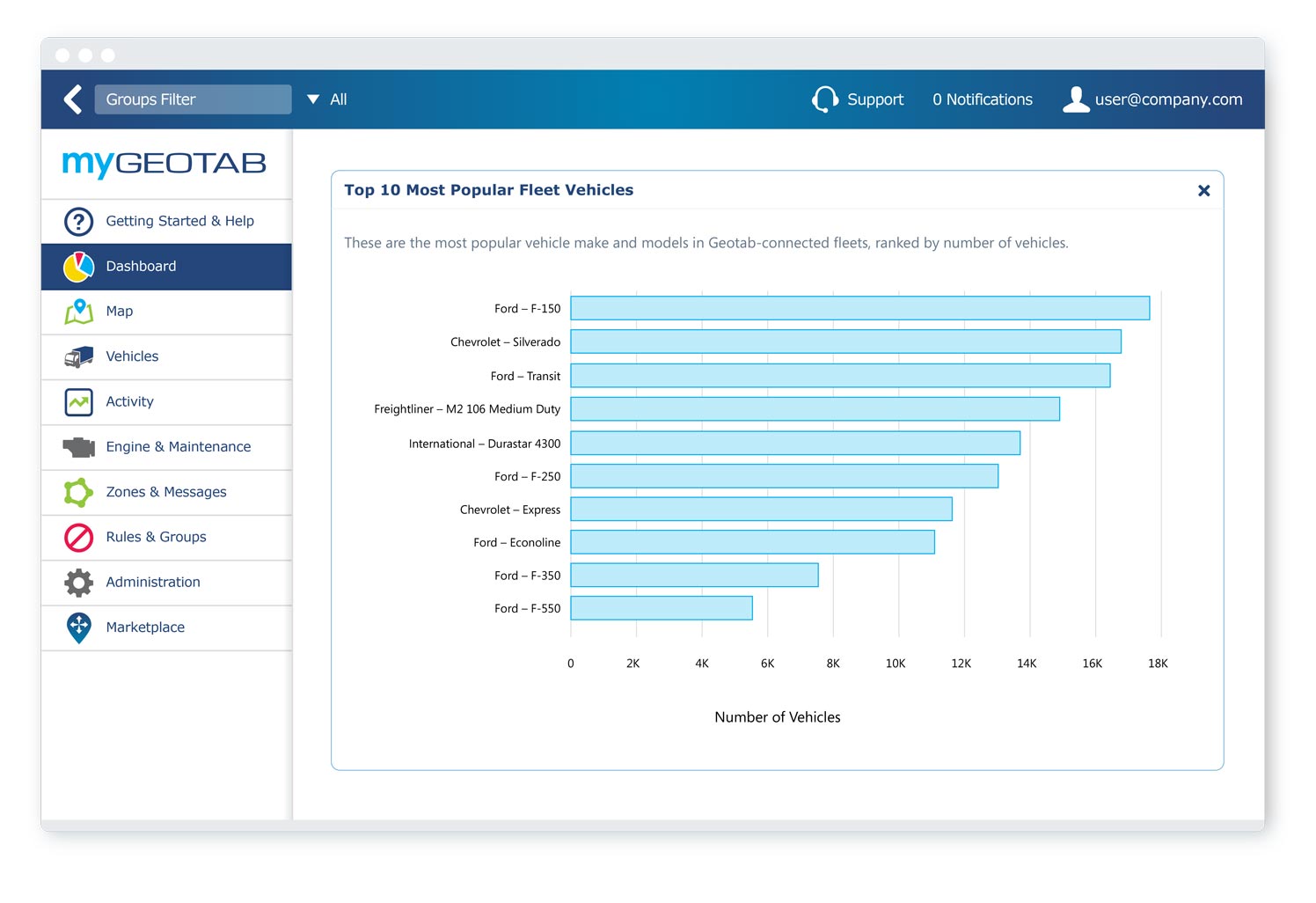Image resolution: width=1316 pixels, height=903 pixels.
Task: Click the Zones & Messages gear icon
Action: click(x=79, y=492)
